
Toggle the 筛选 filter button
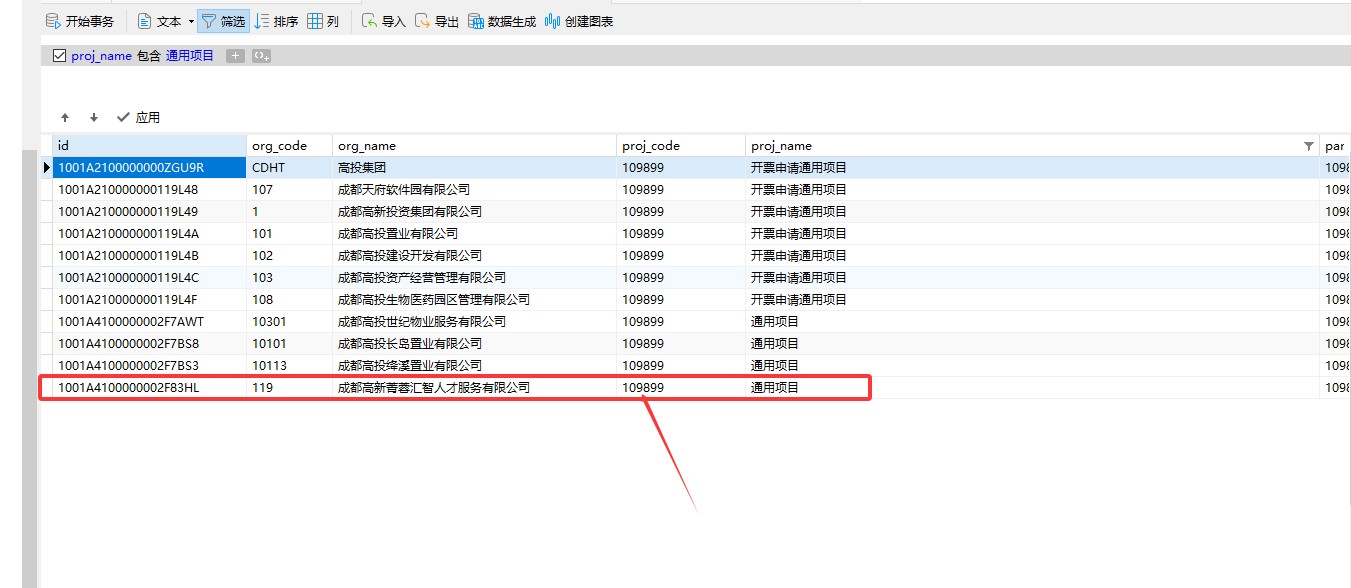pyautogui.click(x=223, y=21)
